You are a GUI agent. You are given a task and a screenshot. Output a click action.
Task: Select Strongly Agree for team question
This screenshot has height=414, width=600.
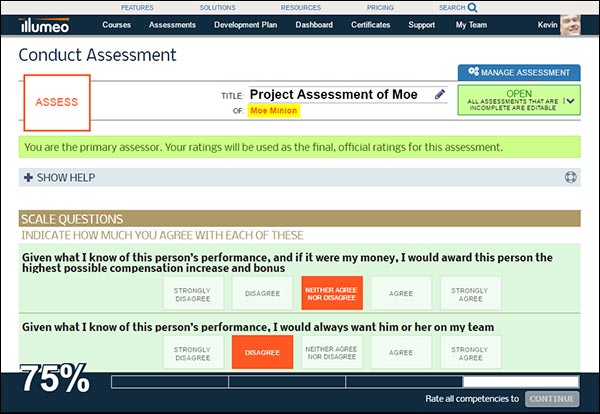point(471,352)
